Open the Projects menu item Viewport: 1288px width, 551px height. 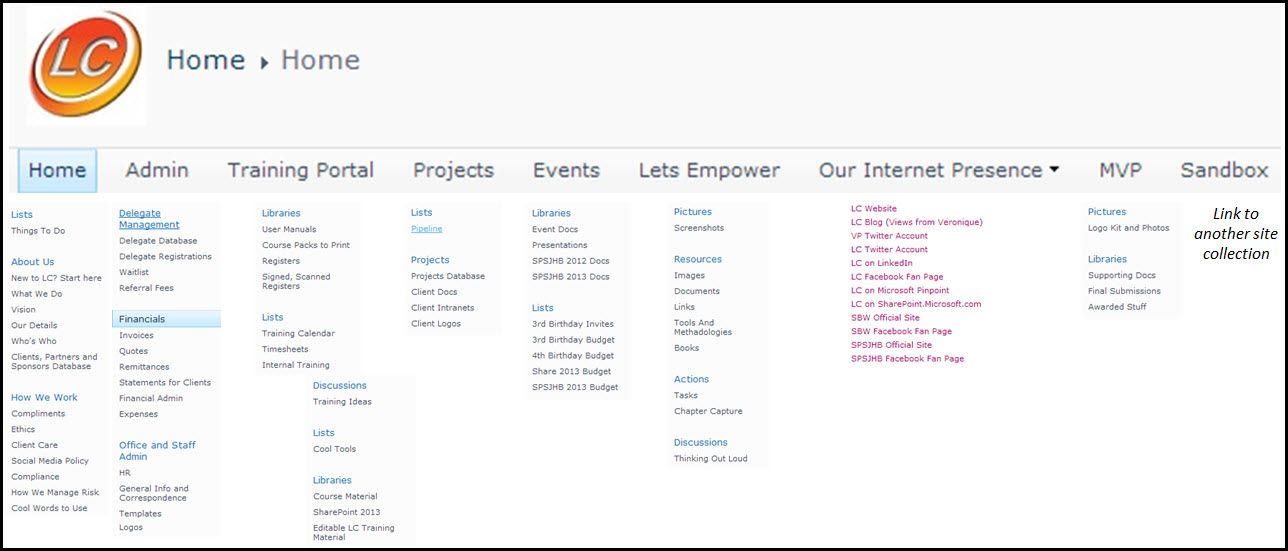point(453,171)
